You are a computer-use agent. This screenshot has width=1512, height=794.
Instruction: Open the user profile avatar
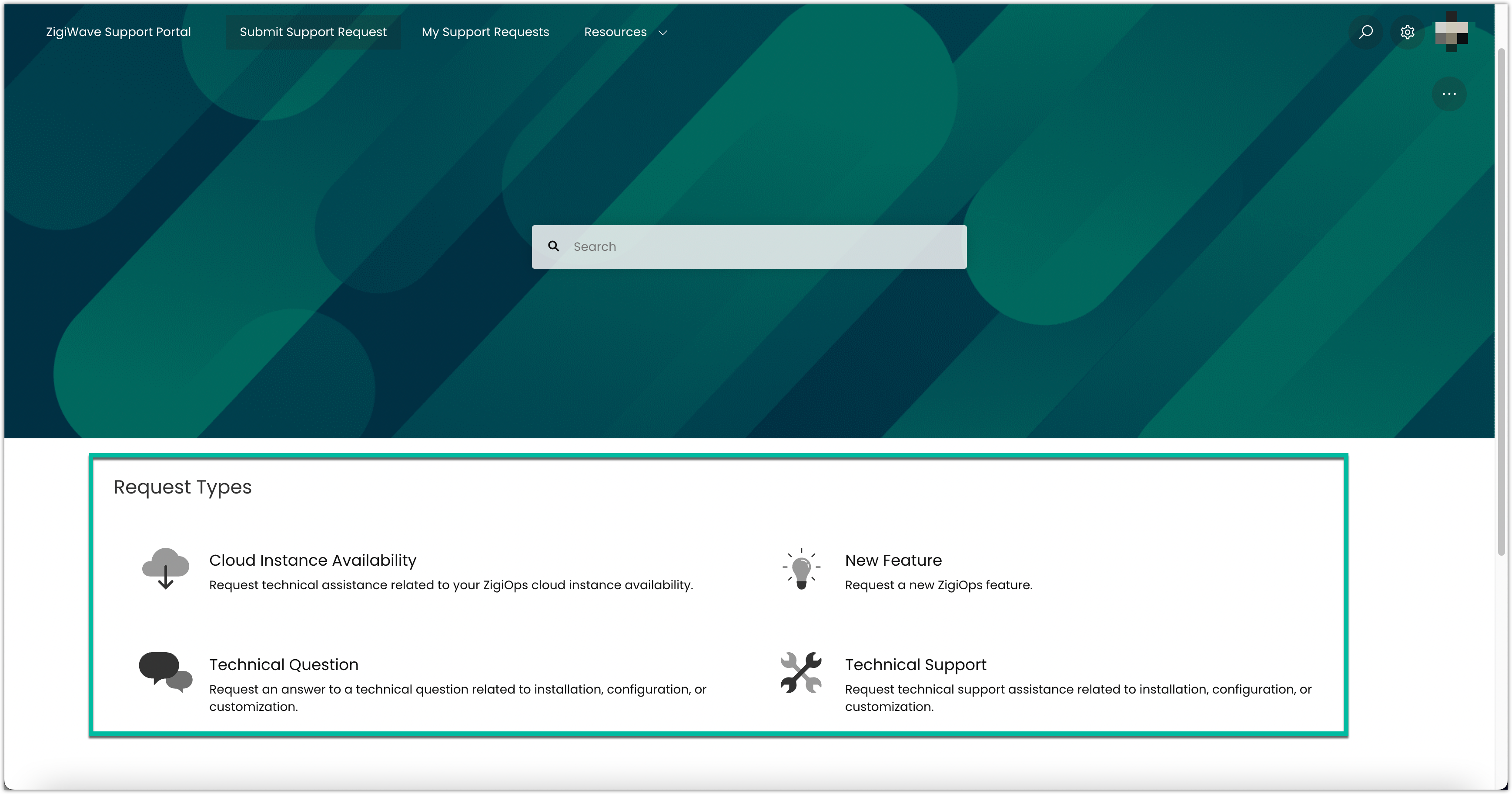[x=1451, y=32]
